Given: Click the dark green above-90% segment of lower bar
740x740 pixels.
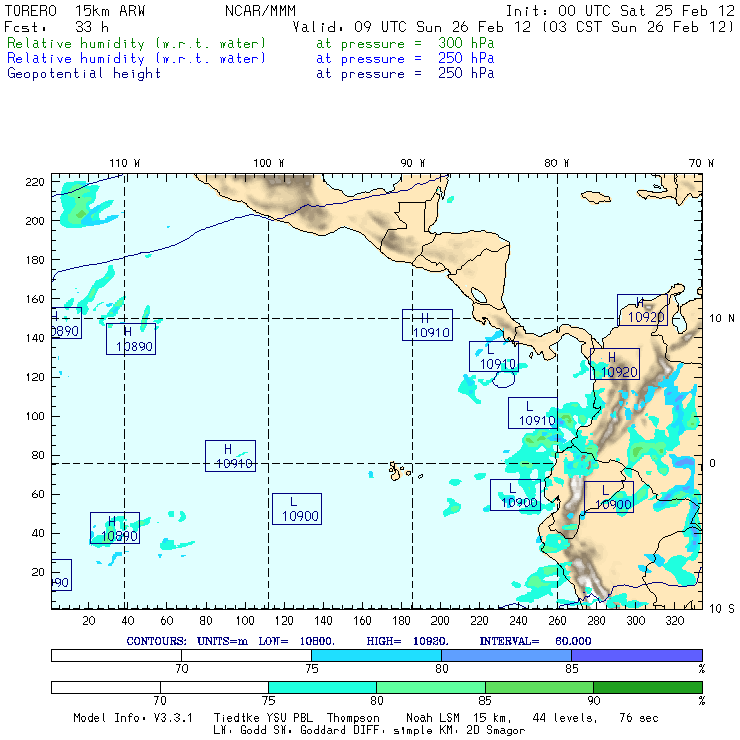Looking at the screenshot, I should [648, 687].
